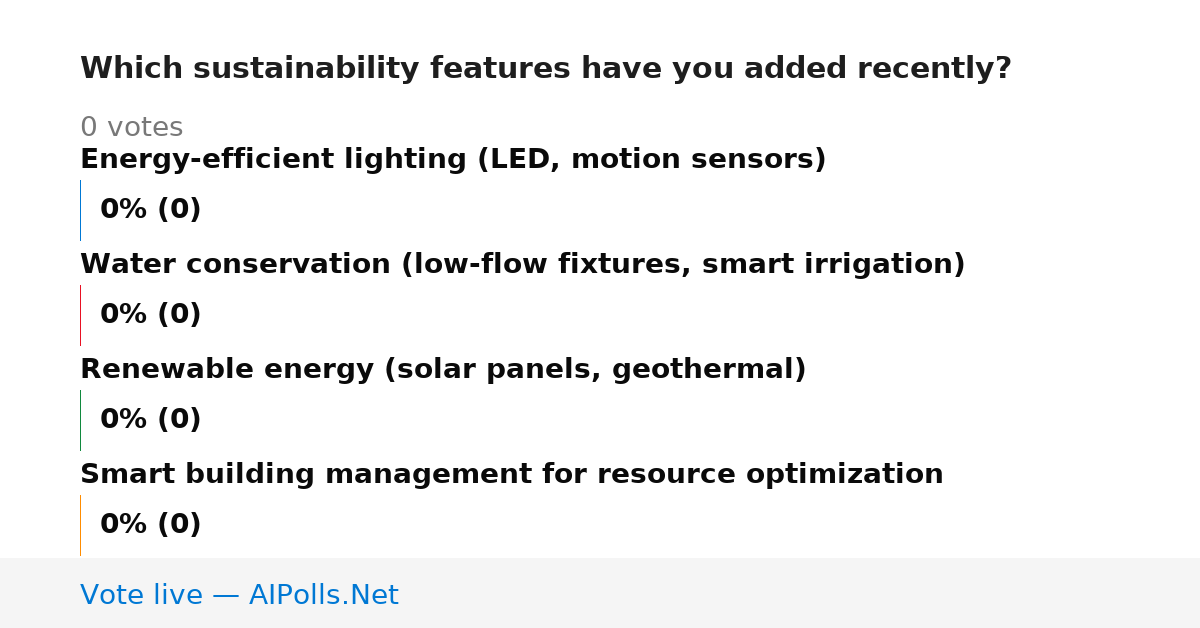Pick Renewable energy (solar panels, geothermal) option

point(443,370)
